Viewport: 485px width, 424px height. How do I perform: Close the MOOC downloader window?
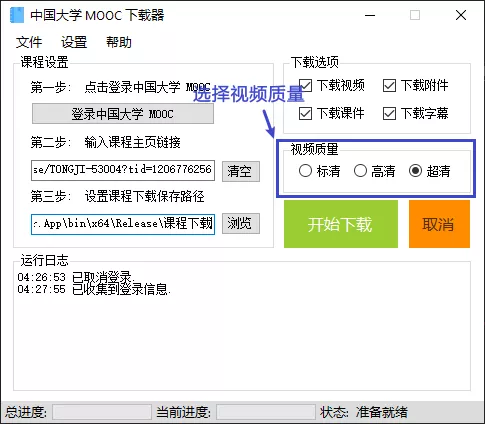click(x=461, y=15)
